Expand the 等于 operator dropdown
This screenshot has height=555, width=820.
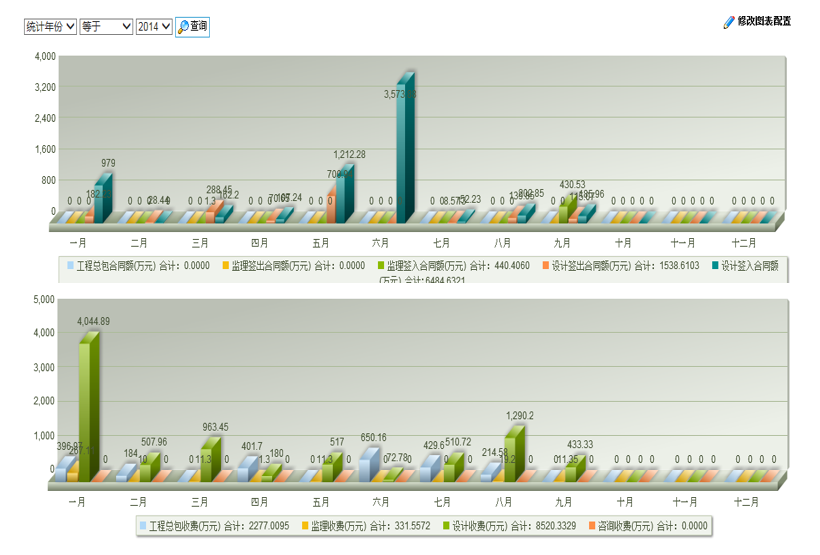click(x=106, y=27)
